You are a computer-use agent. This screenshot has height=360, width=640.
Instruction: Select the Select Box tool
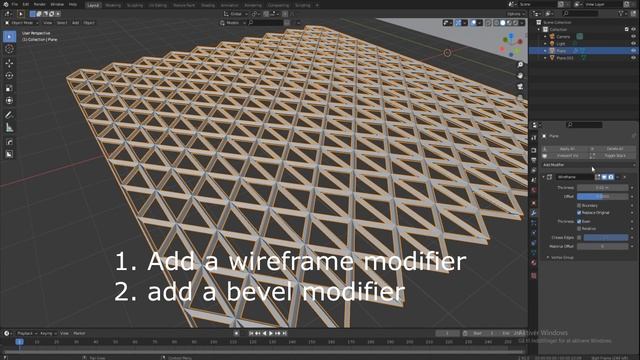(x=9, y=36)
